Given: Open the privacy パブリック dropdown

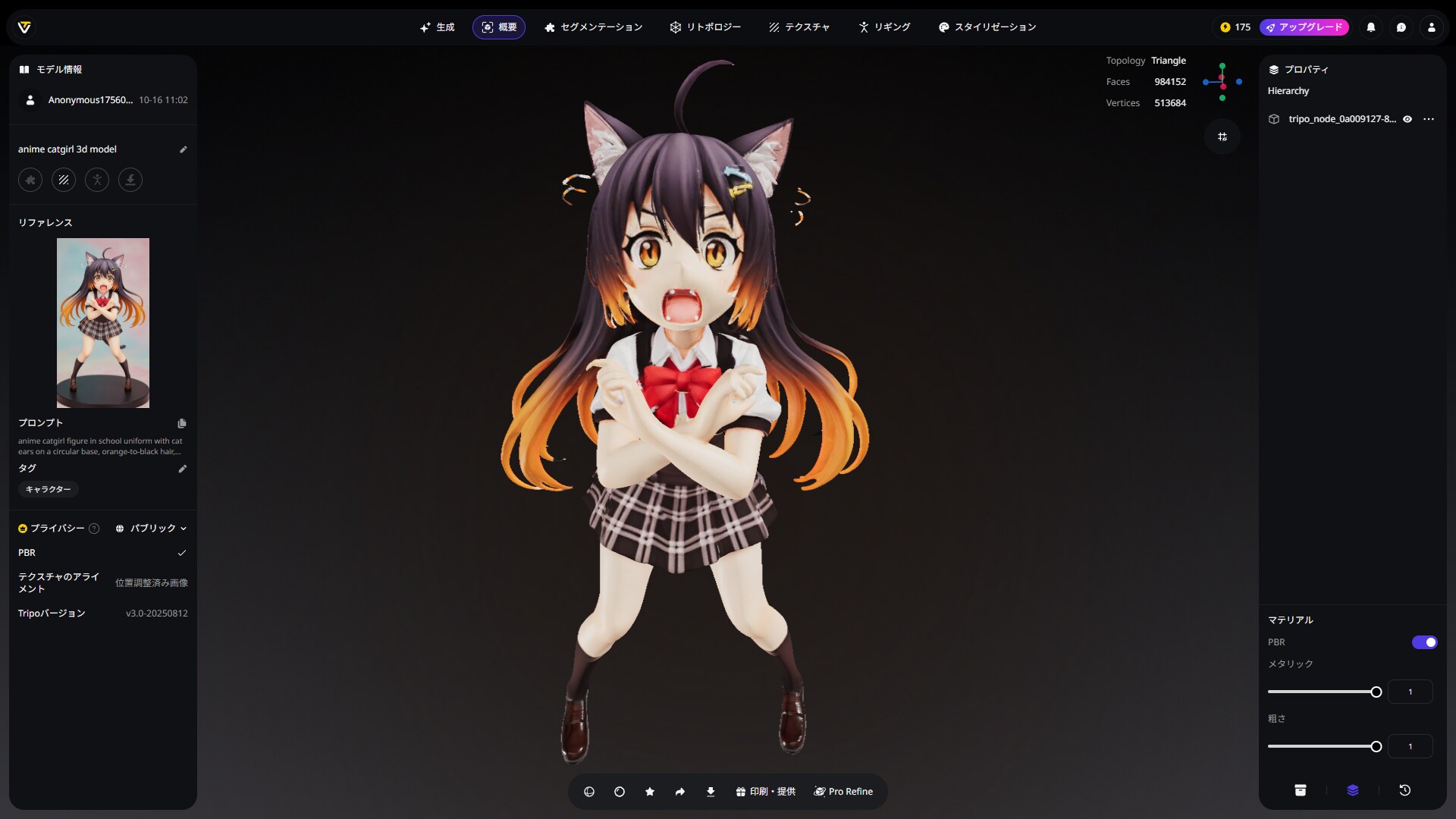Looking at the screenshot, I should 152,529.
